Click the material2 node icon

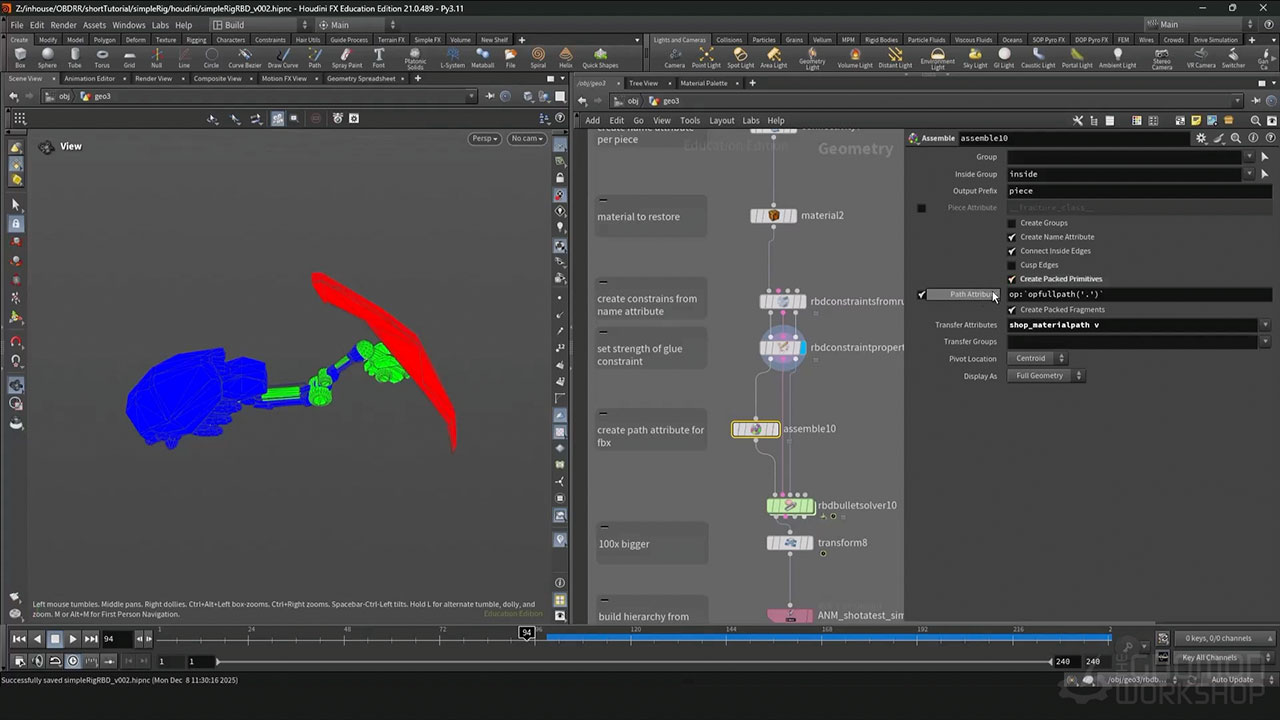point(773,215)
